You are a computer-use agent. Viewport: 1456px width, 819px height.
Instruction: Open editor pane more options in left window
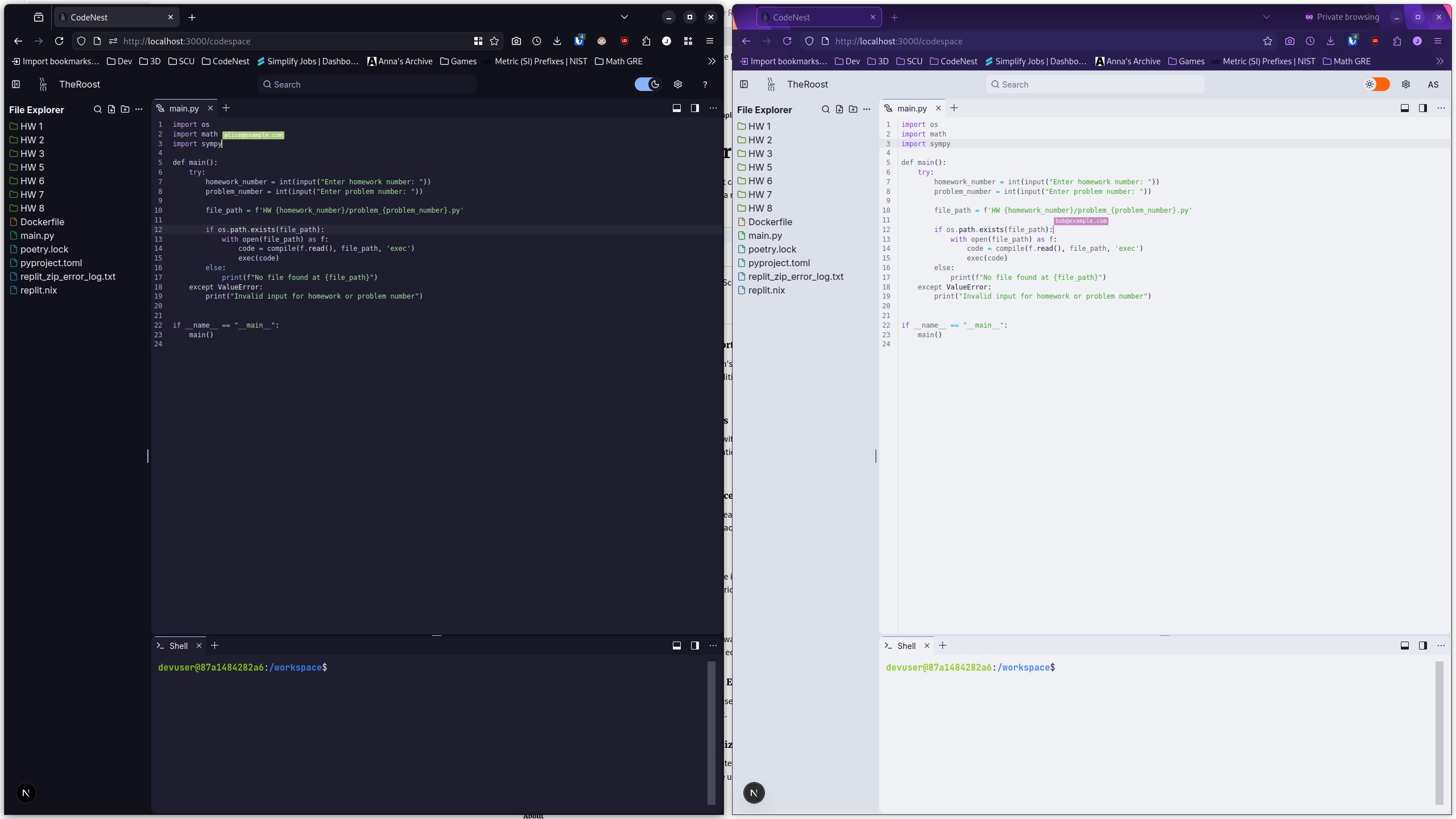tap(713, 108)
